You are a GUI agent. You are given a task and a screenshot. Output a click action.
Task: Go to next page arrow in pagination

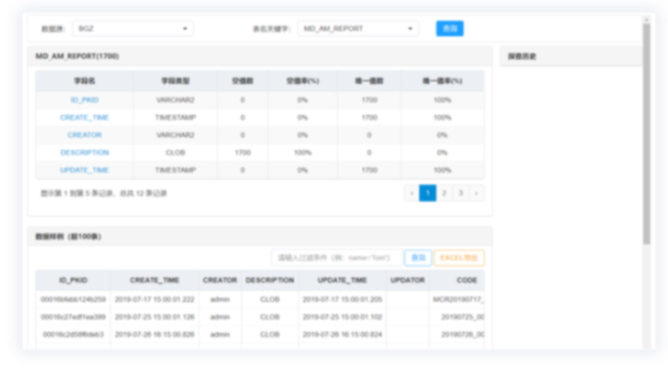[476, 193]
